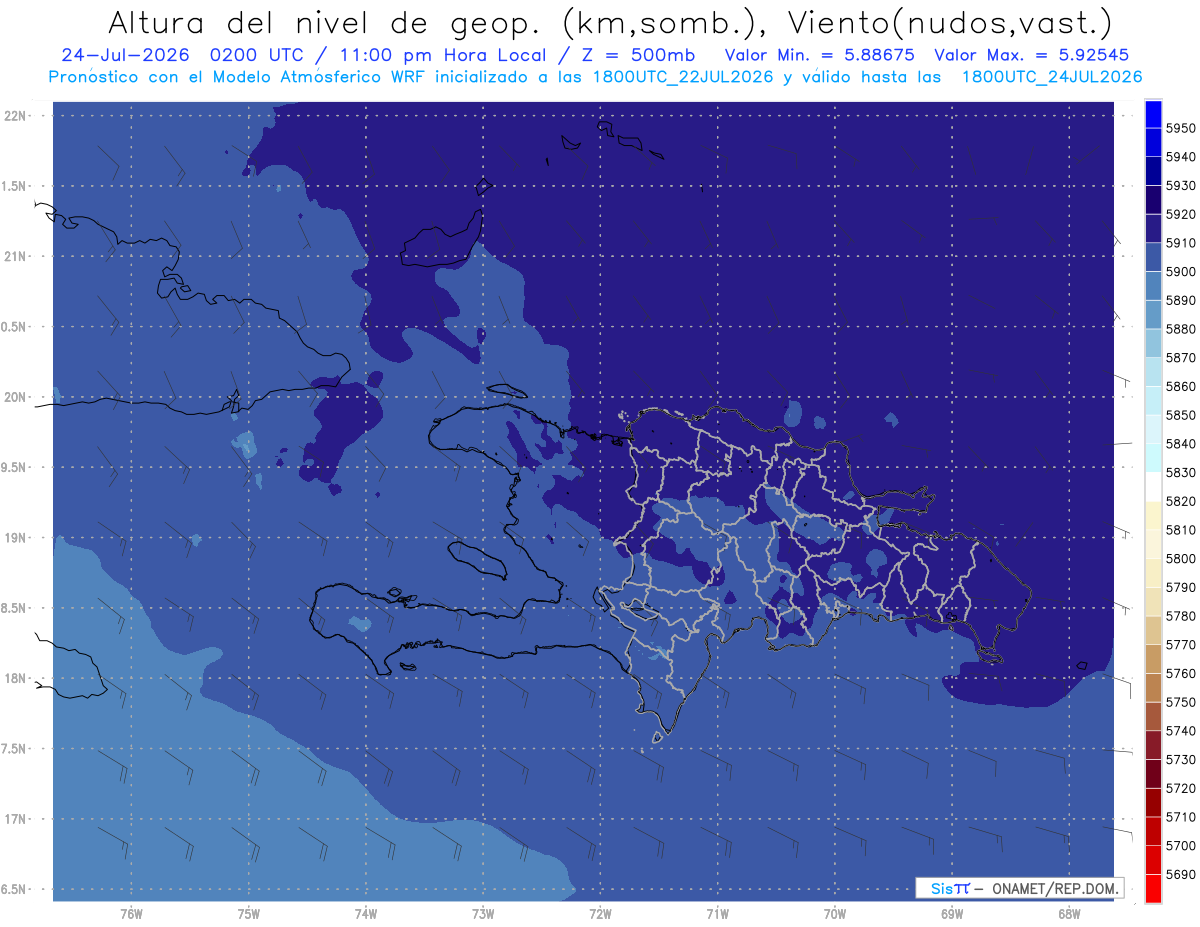Pick the colorbar swatch between 5870 and 5880
Screen dimensions: 1200x927
tap(1153, 343)
